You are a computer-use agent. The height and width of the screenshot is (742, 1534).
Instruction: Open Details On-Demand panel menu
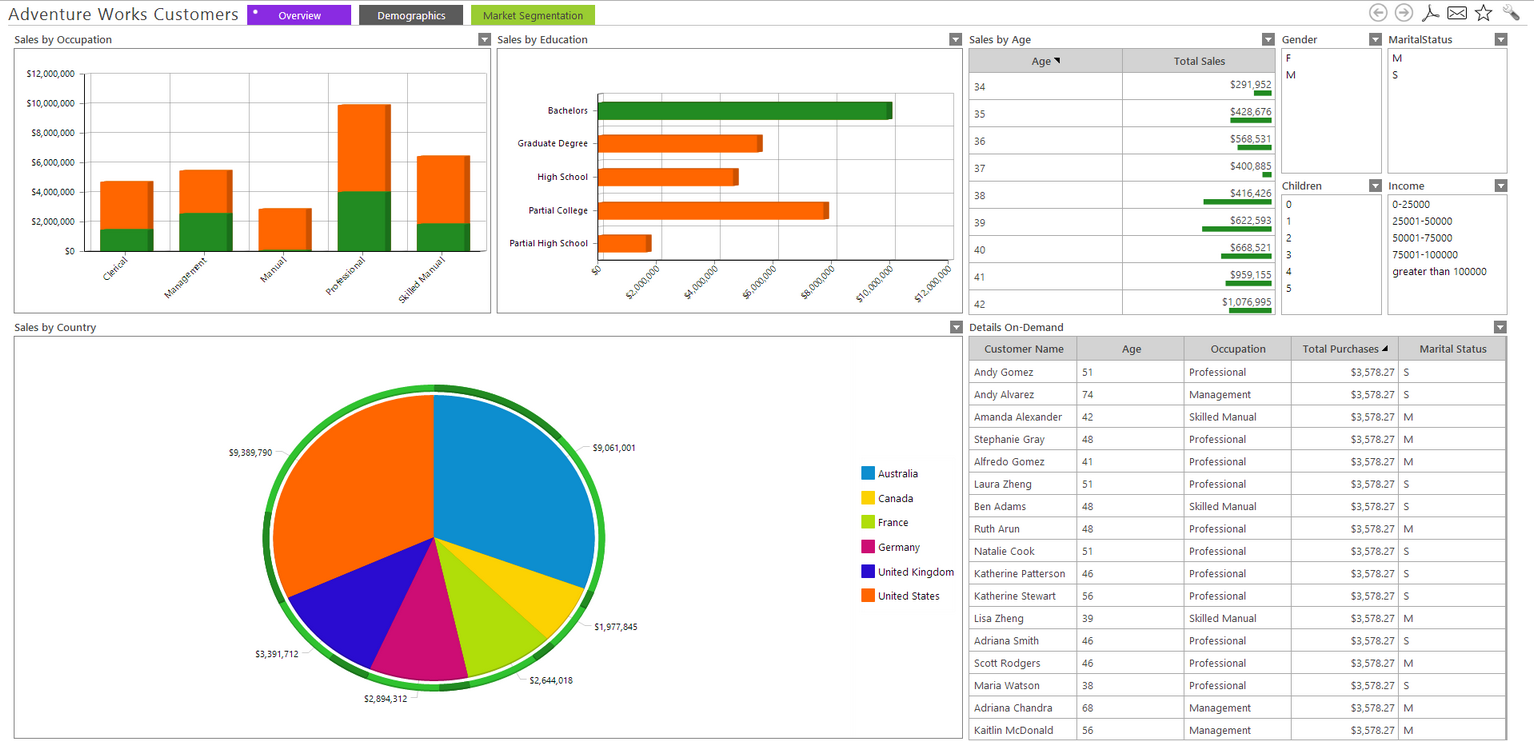pyautogui.click(x=1501, y=328)
